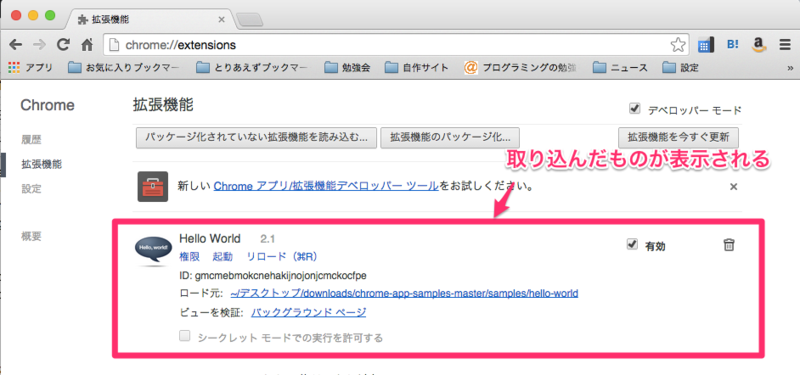The image size is (800, 375).
Task: Select 拡張機能 in the Chrome sidebar
Action: pos(41,164)
